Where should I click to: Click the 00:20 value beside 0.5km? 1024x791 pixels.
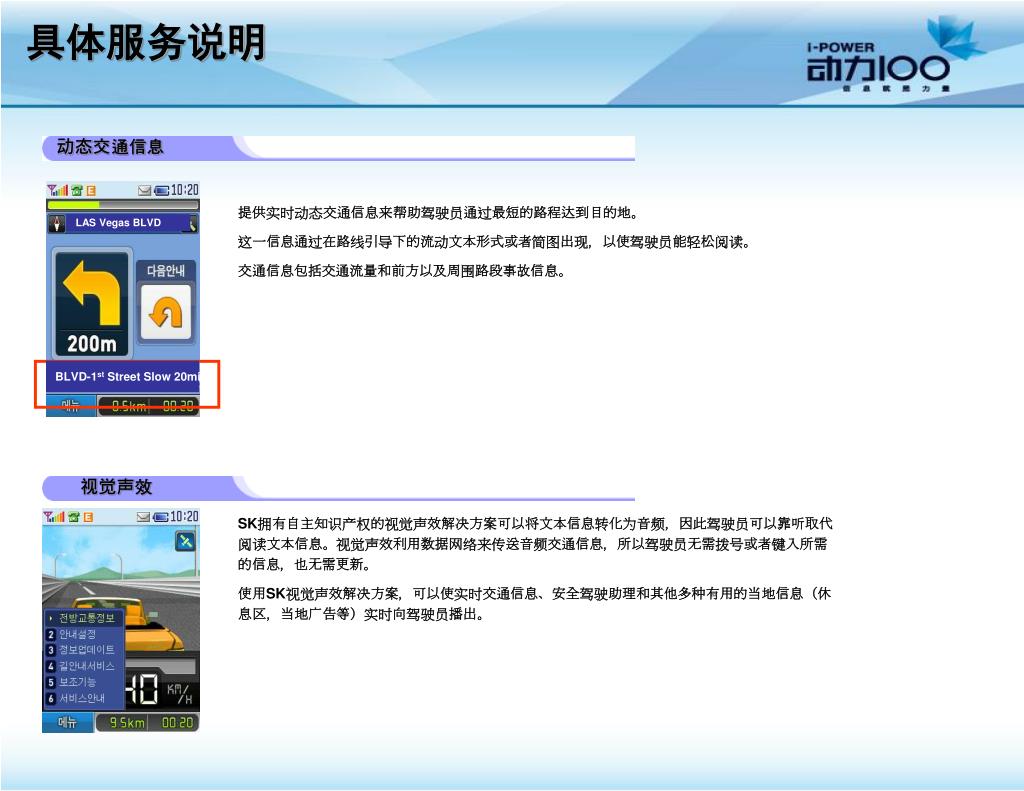(177, 406)
